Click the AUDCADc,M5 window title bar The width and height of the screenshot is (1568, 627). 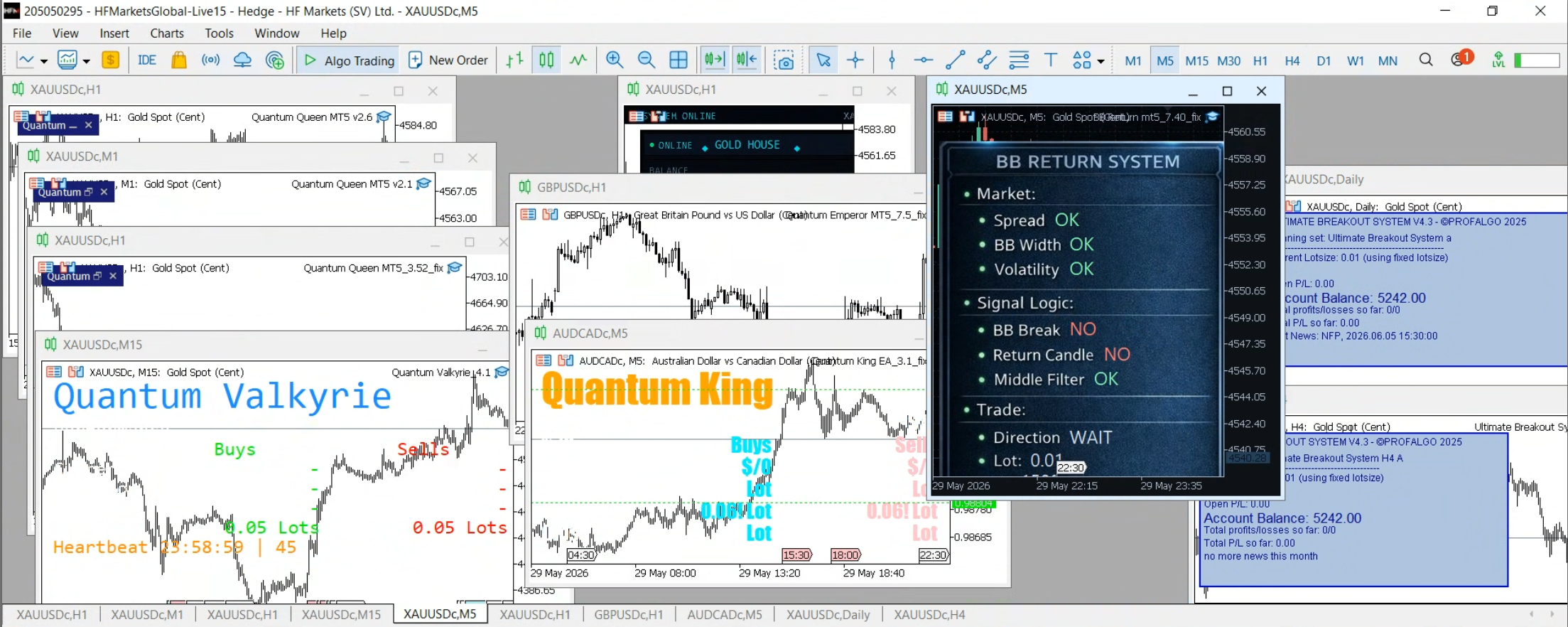click(725, 333)
